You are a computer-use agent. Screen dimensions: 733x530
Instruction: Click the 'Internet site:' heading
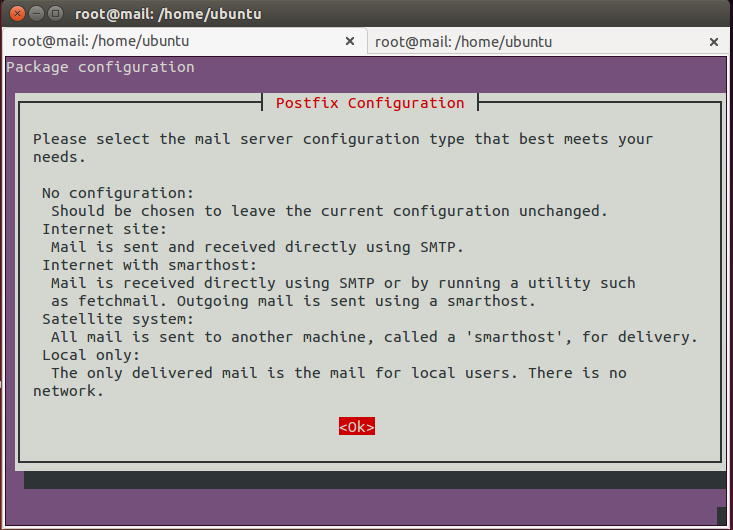[x=105, y=229]
